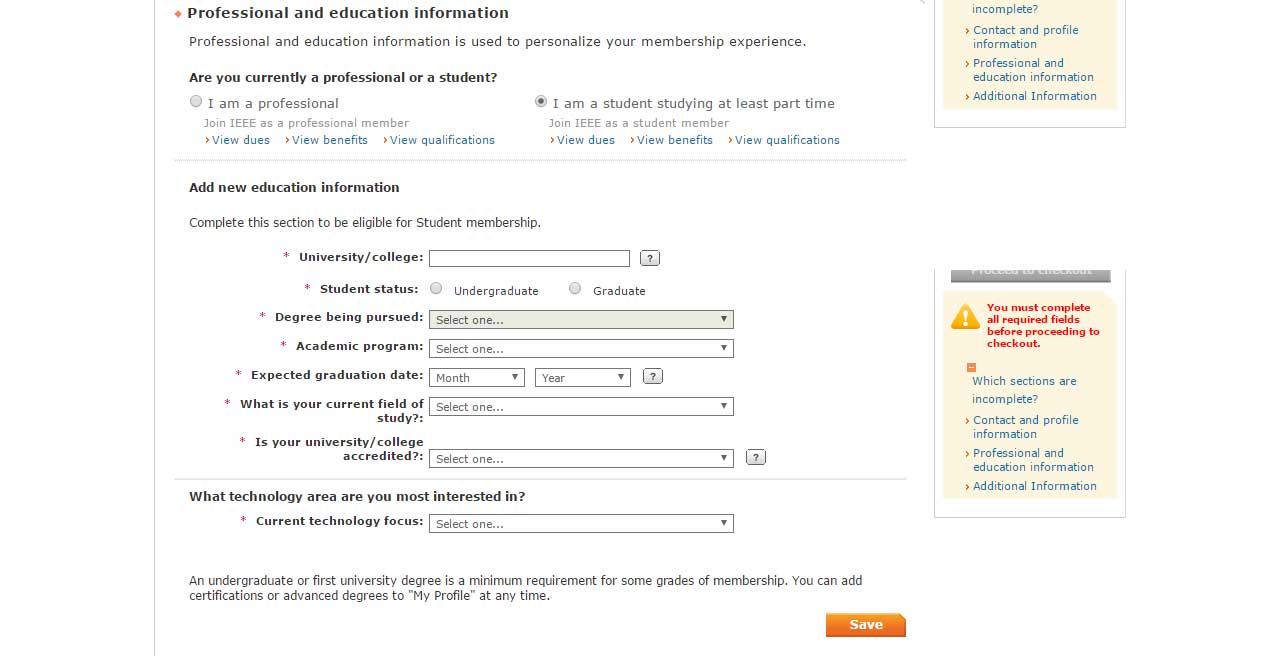Expand the current field of study dropdown
The height and width of the screenshot is (656, 1280).
point(581,407)
